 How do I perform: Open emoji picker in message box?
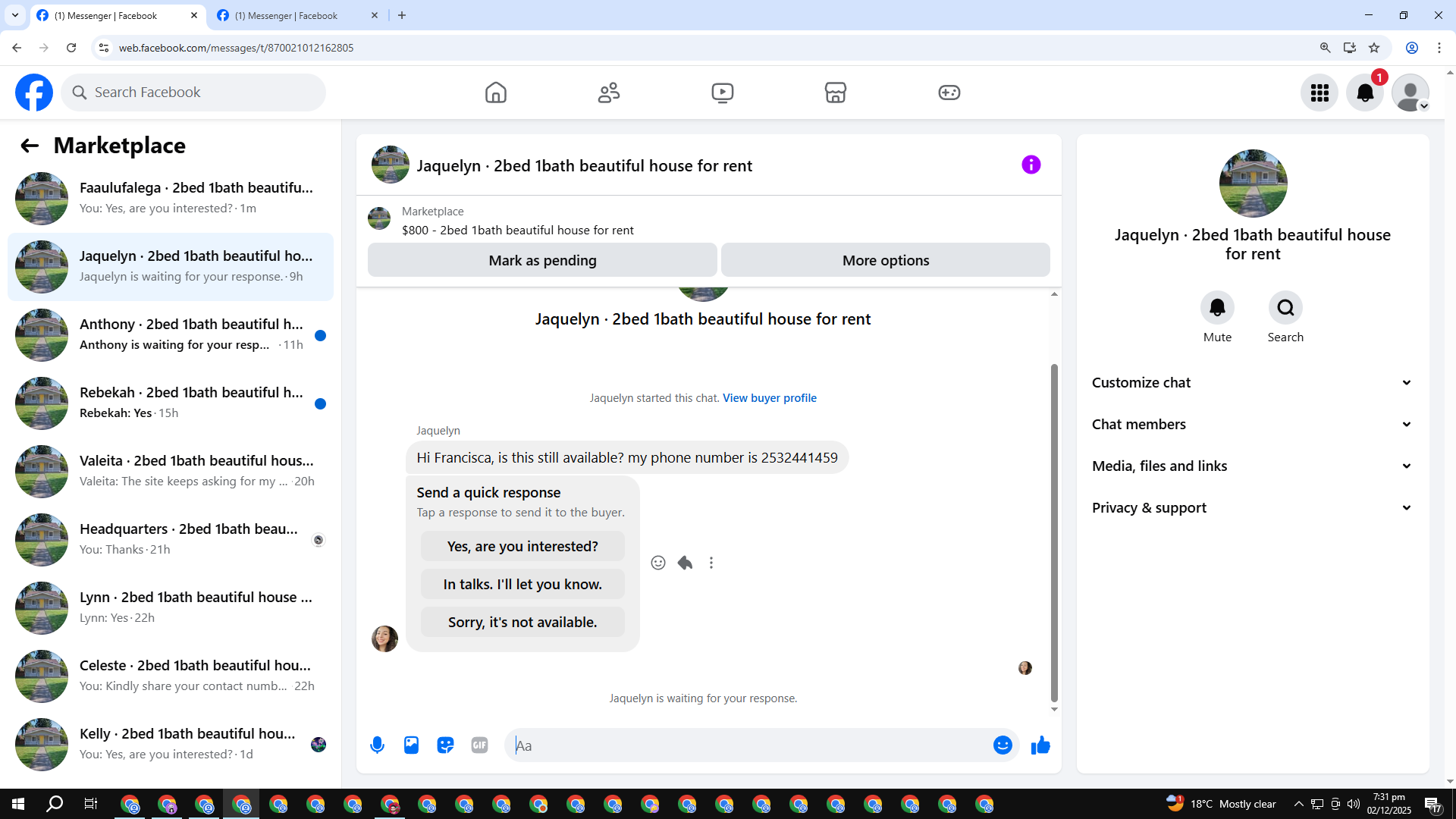point(1003,745)
